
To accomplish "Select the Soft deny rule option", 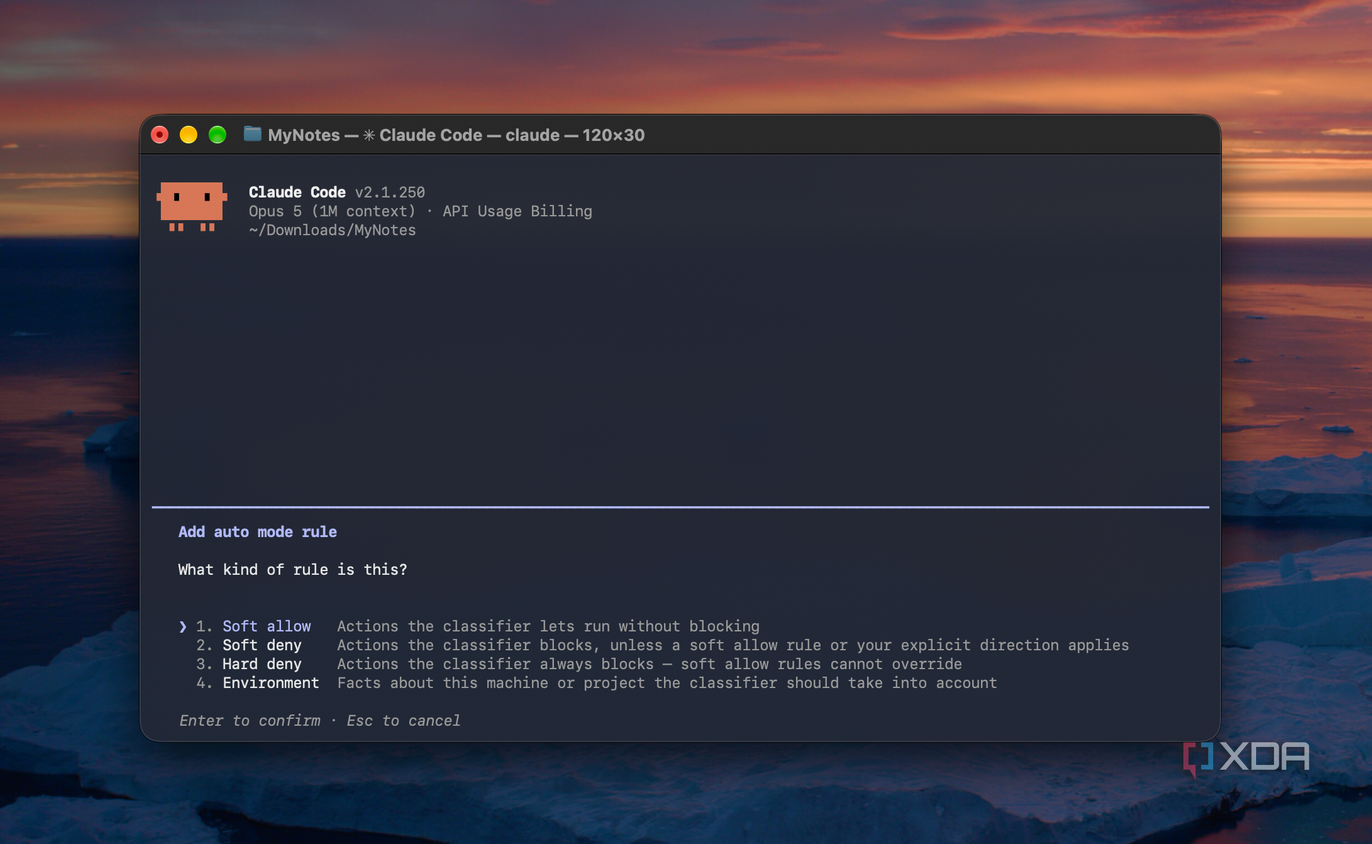I will (x=262, y=646).
